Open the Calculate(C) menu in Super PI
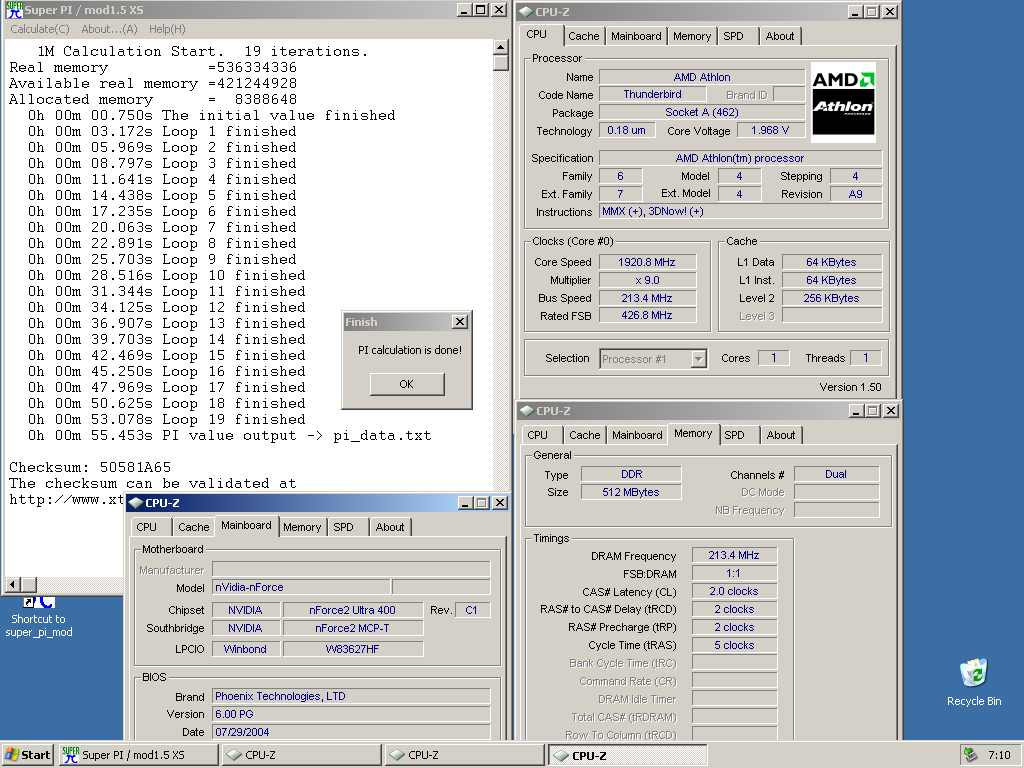1024x768 pixels. (40, 29)
